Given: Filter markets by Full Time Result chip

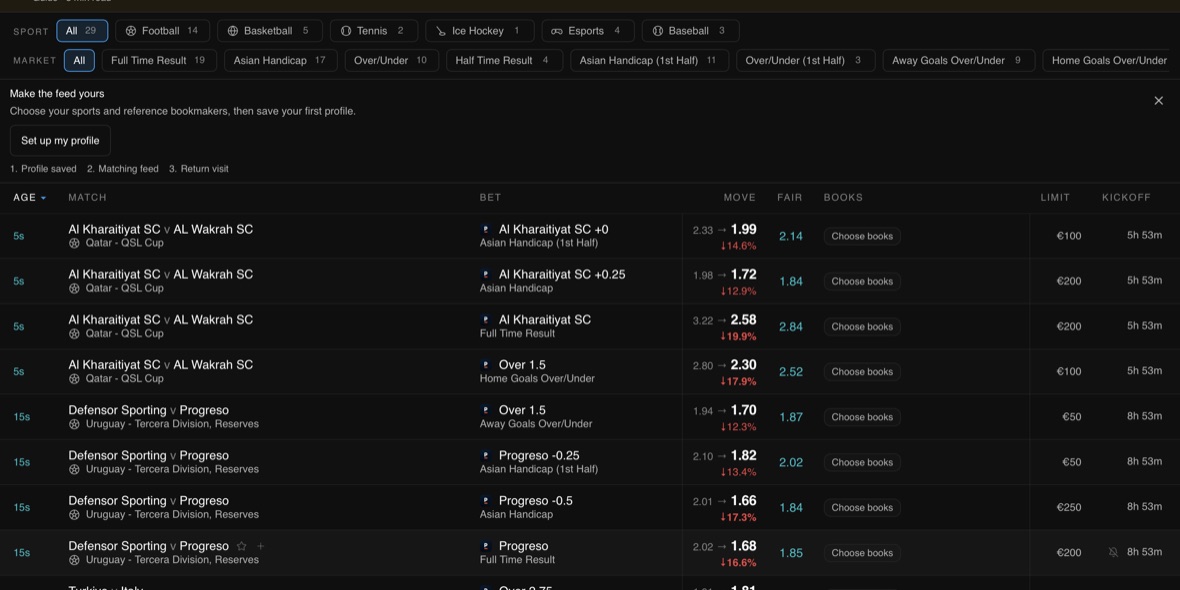Looking at the screenshot, I should 159,60.
